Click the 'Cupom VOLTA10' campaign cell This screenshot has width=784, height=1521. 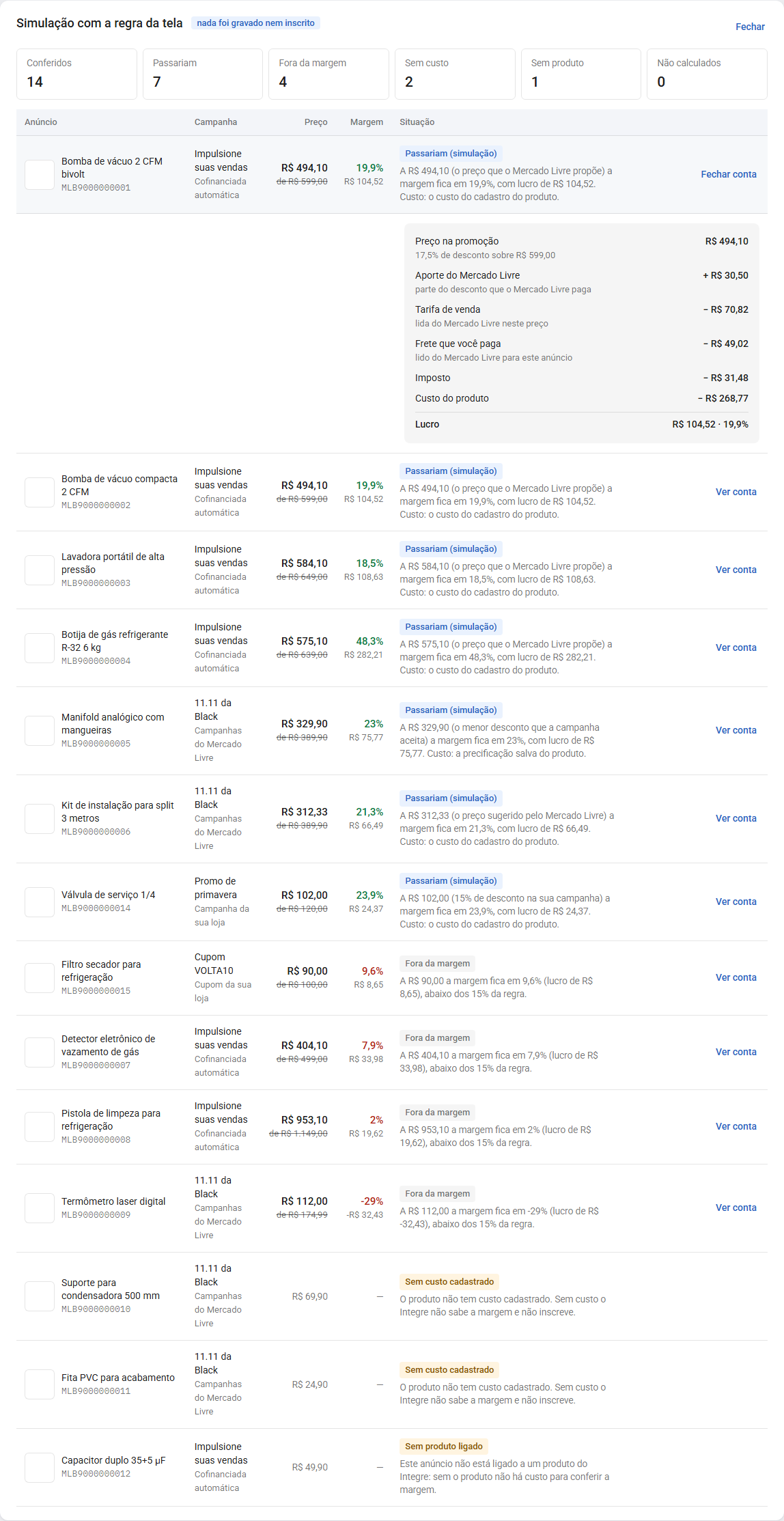tap(223, 977)
